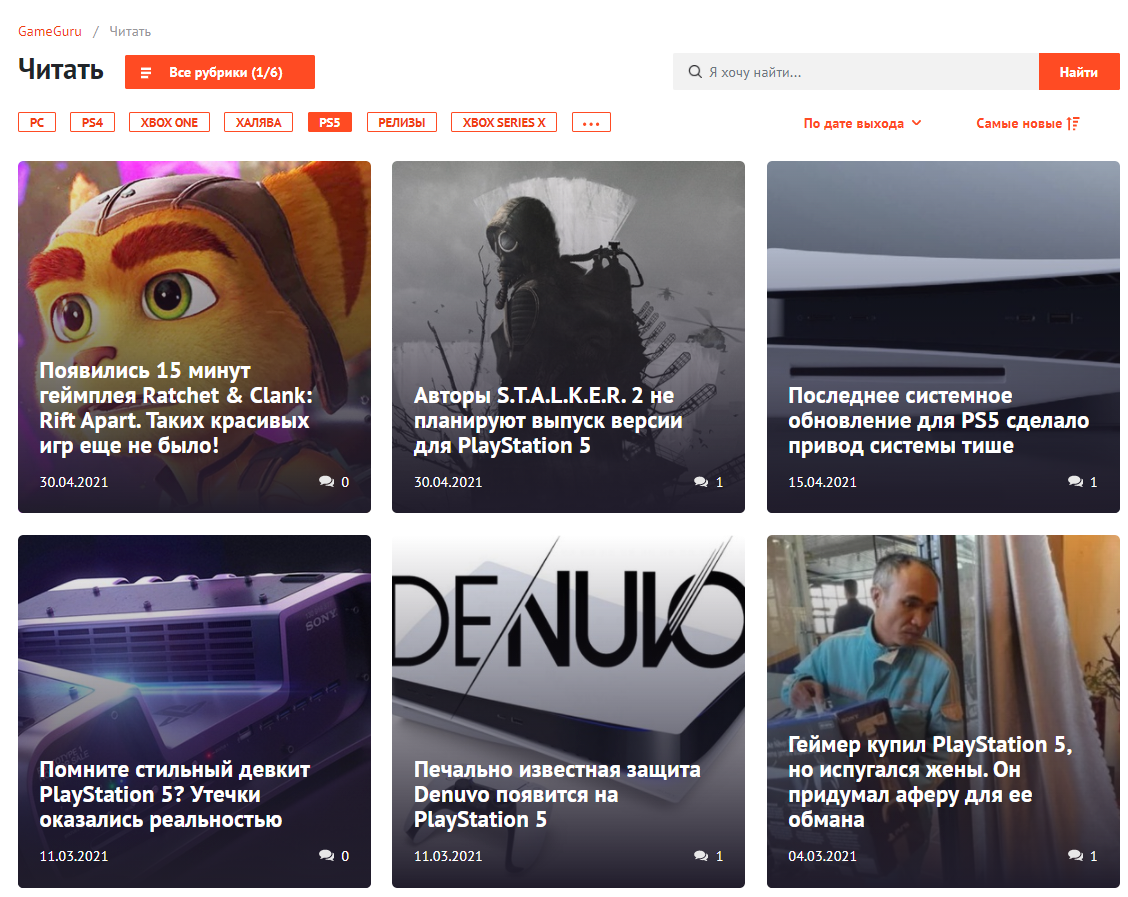The width and height of the screenshot is (1128, 897).
Task: Switch order via Самые новые
Action: [x=1027, y=123]
